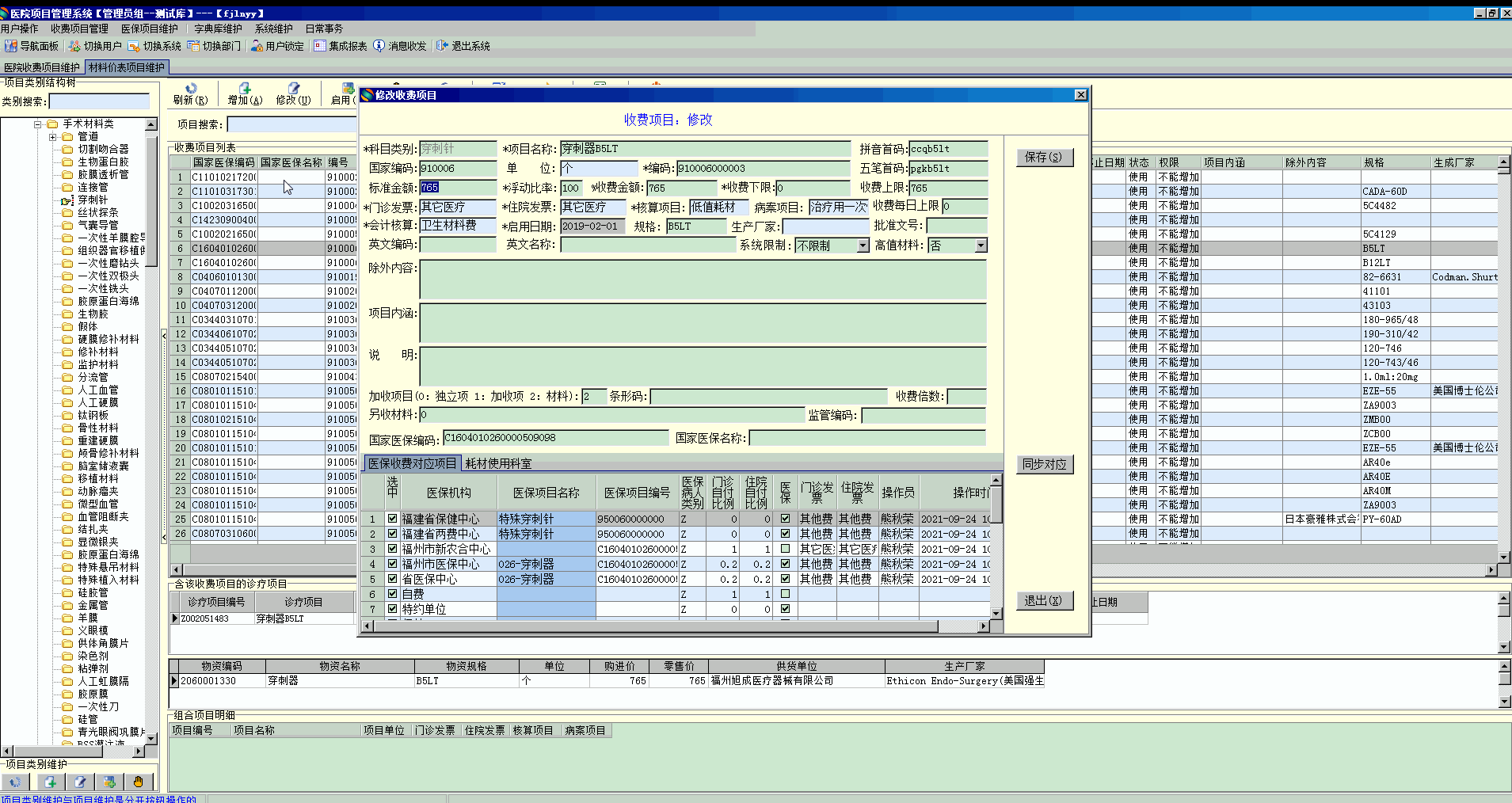This screenshot has height=803, width=1512.
Task: Select the 手术材料类 folder icon in tree
Action: (x=53, y=124)
